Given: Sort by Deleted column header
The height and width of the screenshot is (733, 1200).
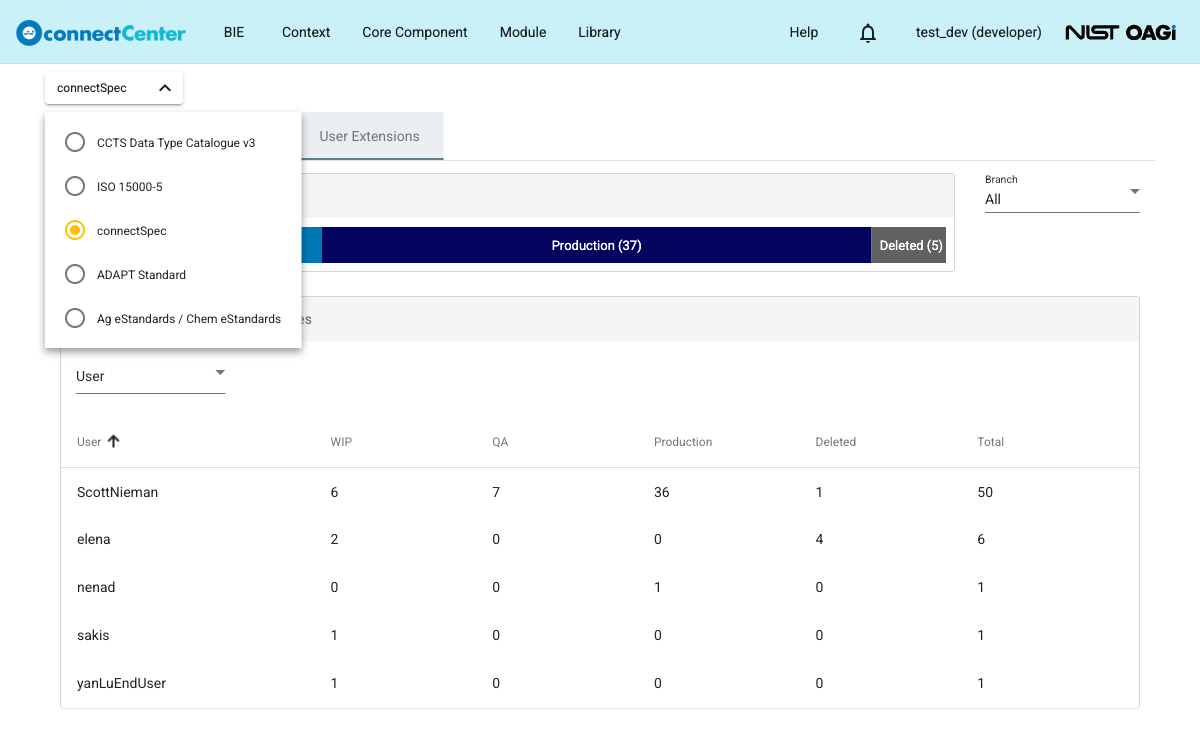Looking at the screenshot, I should pos(836,442).
